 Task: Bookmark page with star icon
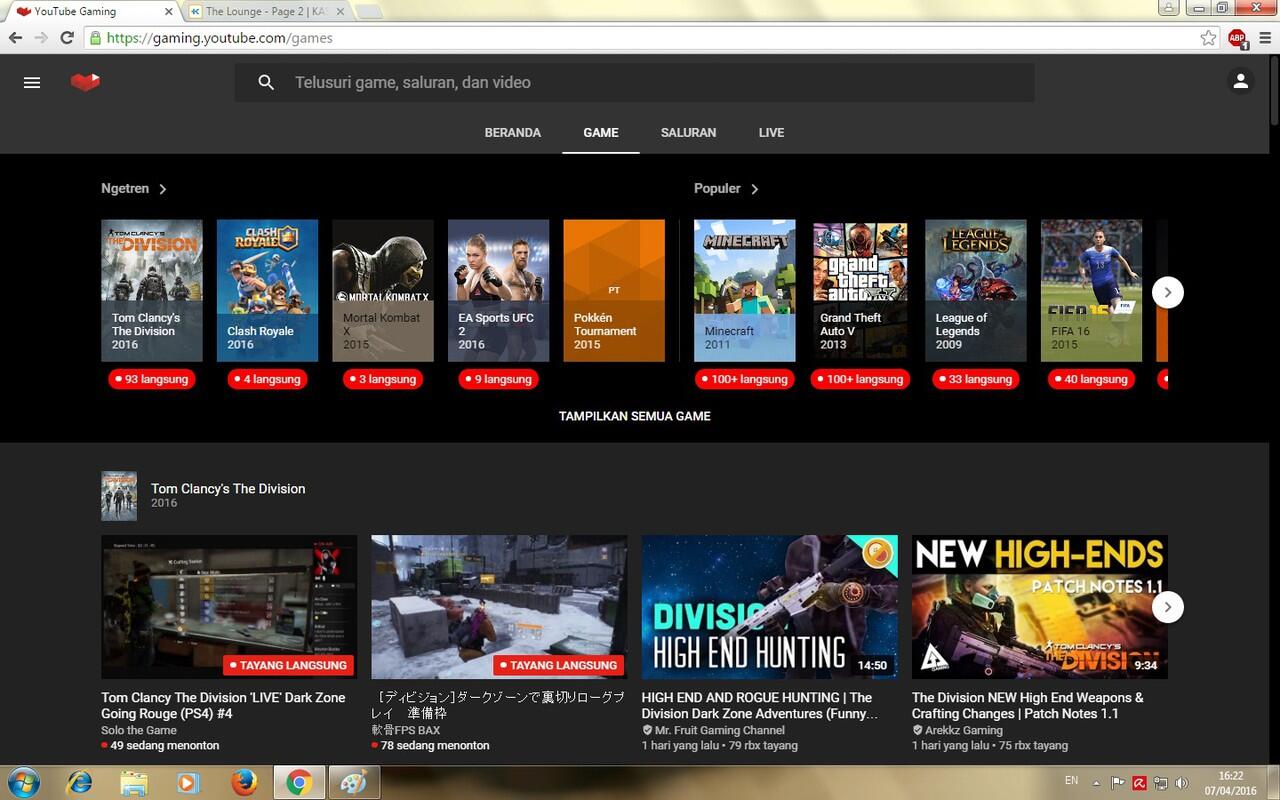[x=1209, y=38]
